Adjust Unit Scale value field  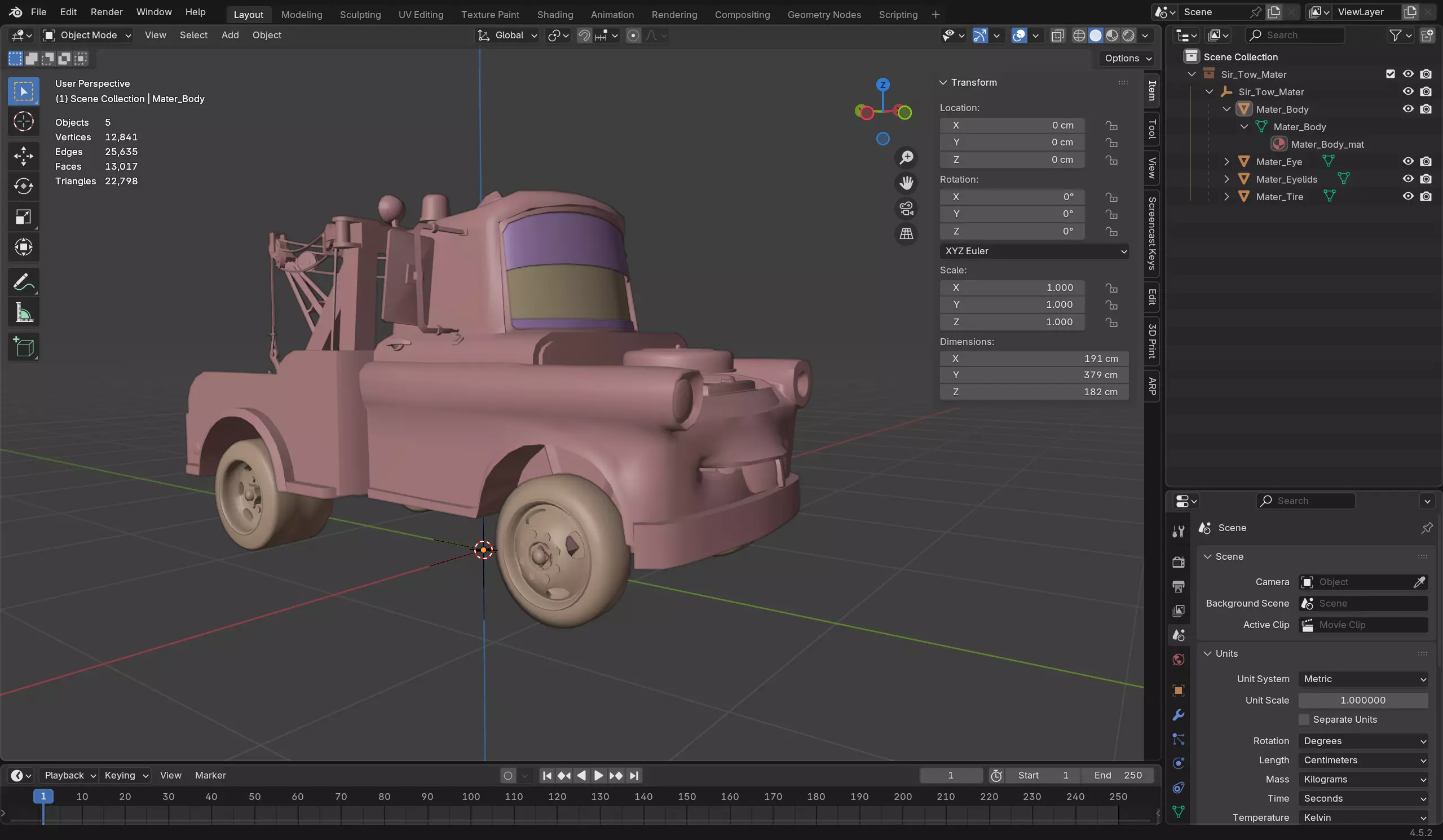click(1363, 700)
